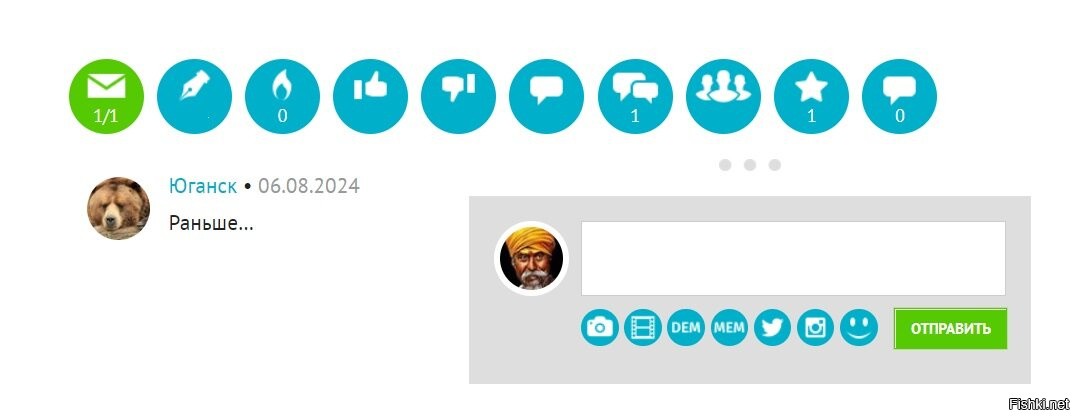View the friends group icon
The image size is (1075, 416).
(x=723, y=96)
